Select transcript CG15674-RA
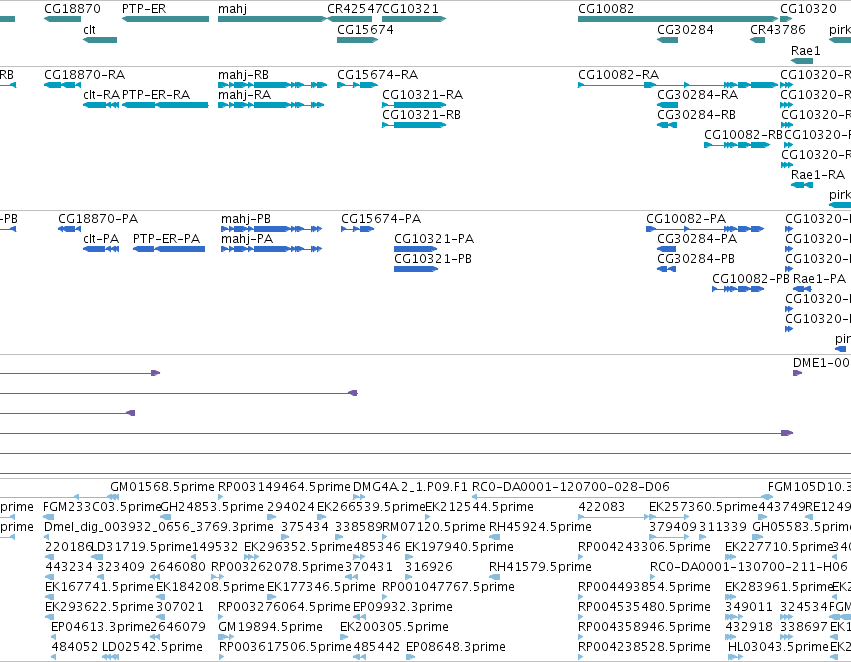The image size is (851, 662). (358, 85)
